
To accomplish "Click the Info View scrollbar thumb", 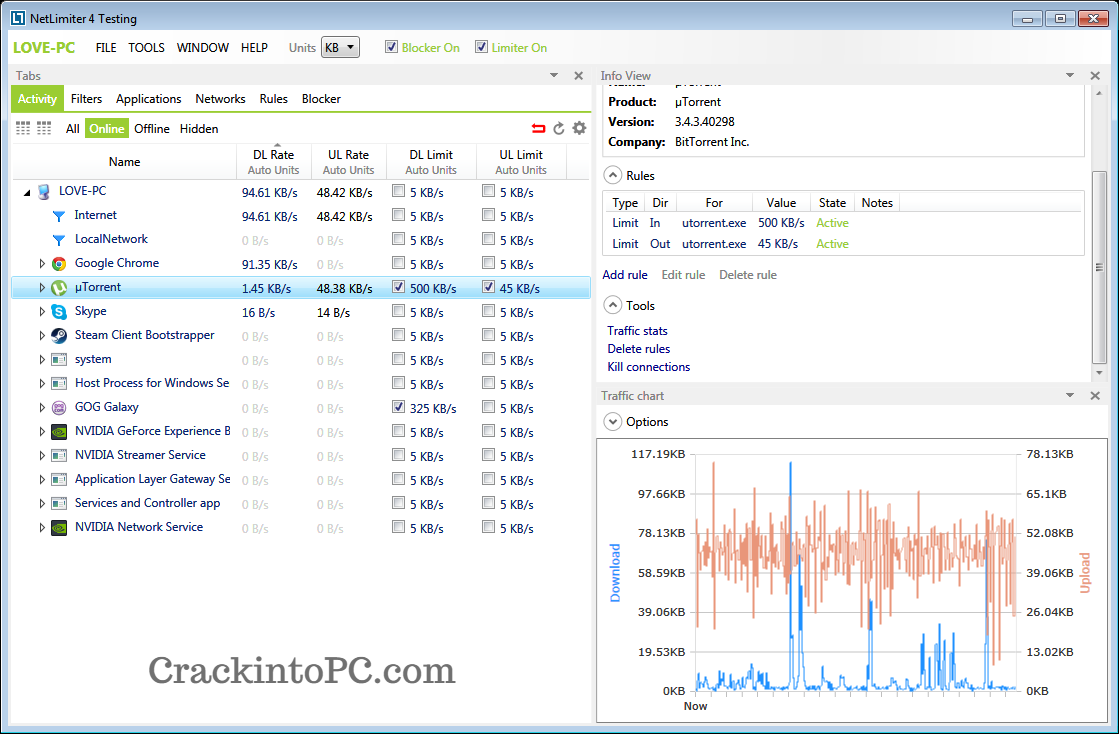I will [x=1099, y=267].
